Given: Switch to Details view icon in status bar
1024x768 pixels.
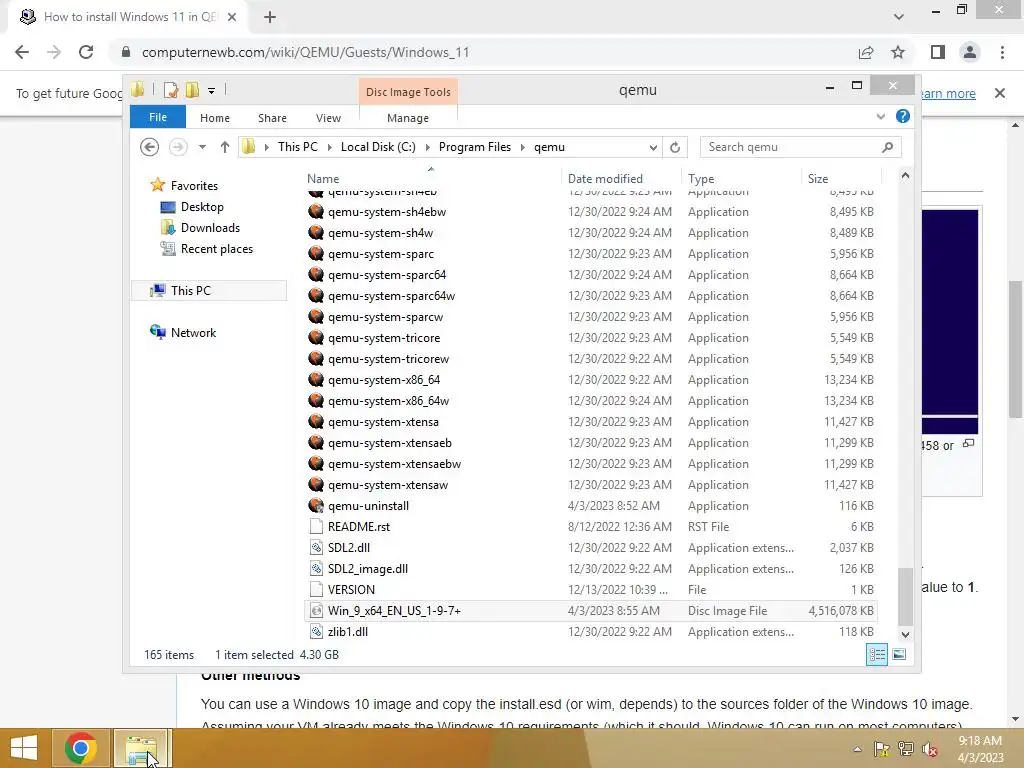Looking at the screenshot, I should [876, 654].
